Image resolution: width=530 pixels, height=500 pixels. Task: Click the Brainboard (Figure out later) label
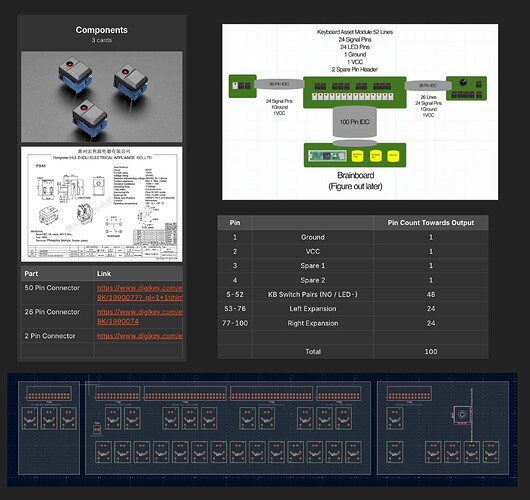(355, 181)
